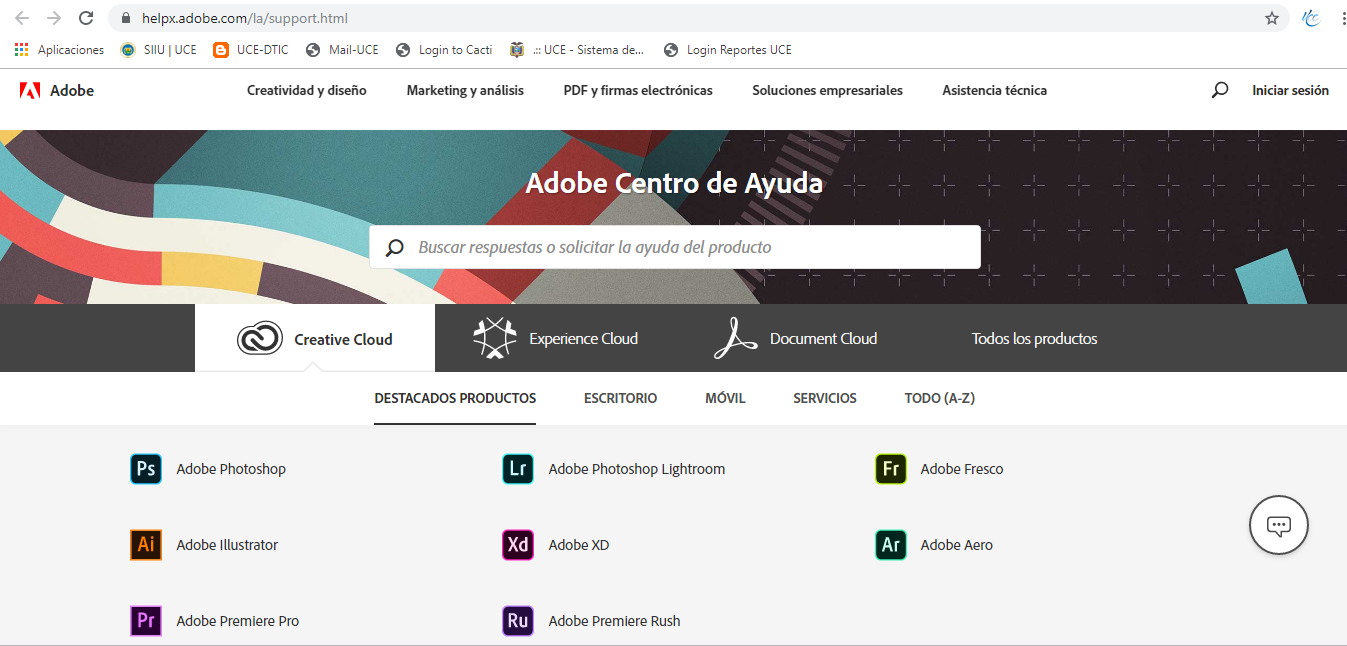Click the Premiere Rush Ru icon

pos(518,621)
